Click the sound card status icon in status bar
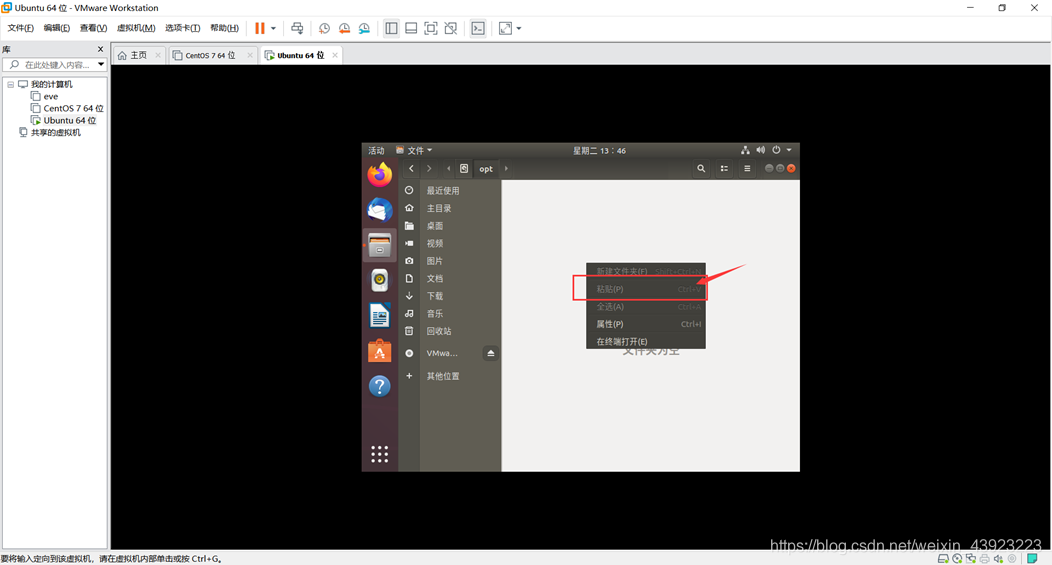 pyautogui.click(x=998, y=558)
